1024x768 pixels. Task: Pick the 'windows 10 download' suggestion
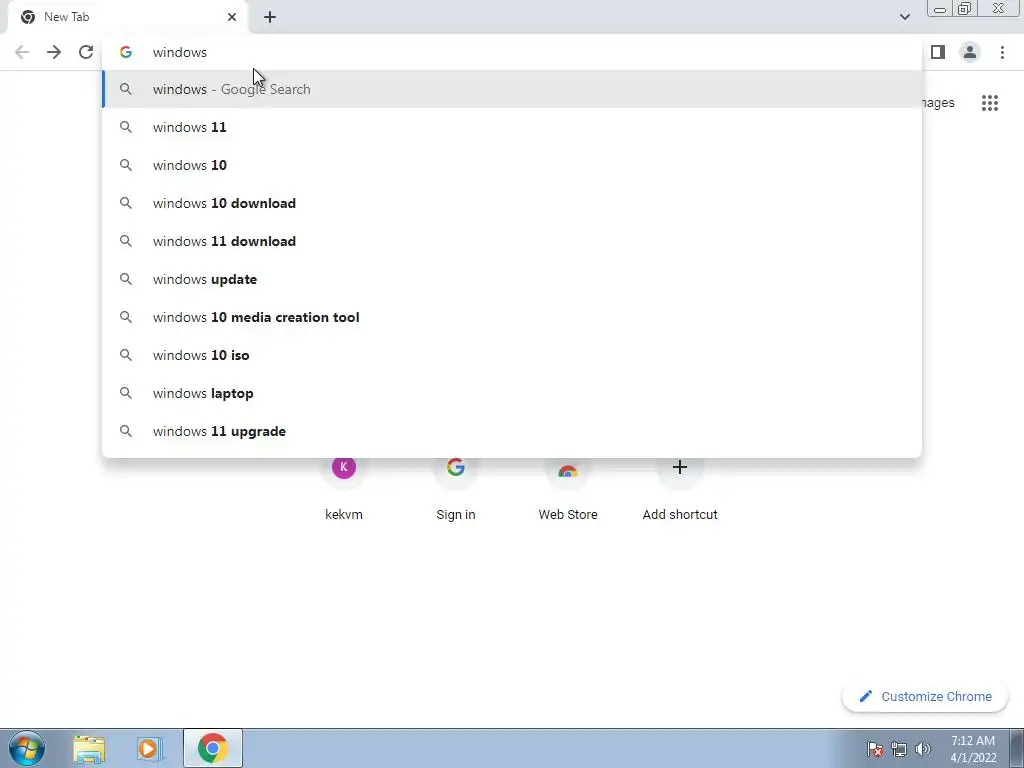pyautogui.click(x=512, y=203)
